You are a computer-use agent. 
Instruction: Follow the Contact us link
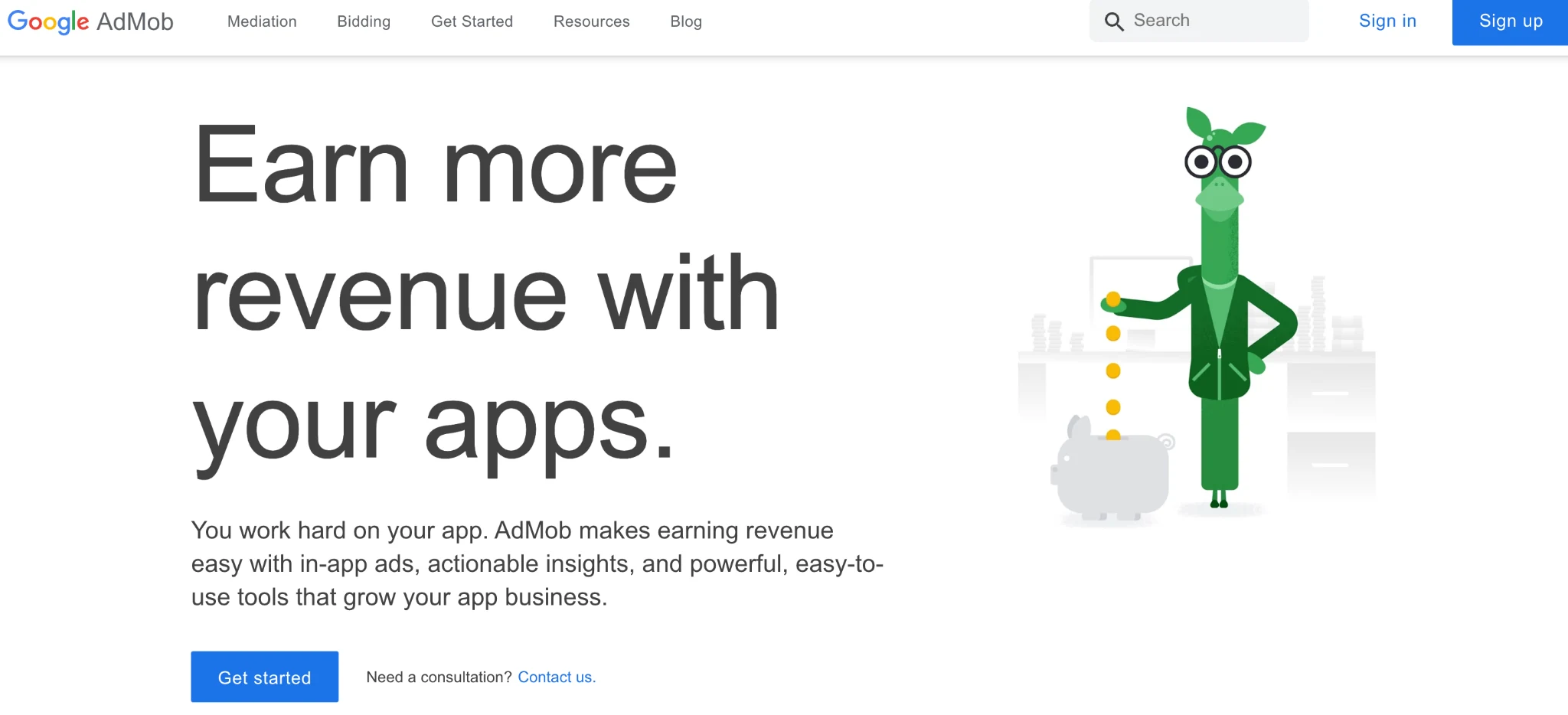click(557, 677)
